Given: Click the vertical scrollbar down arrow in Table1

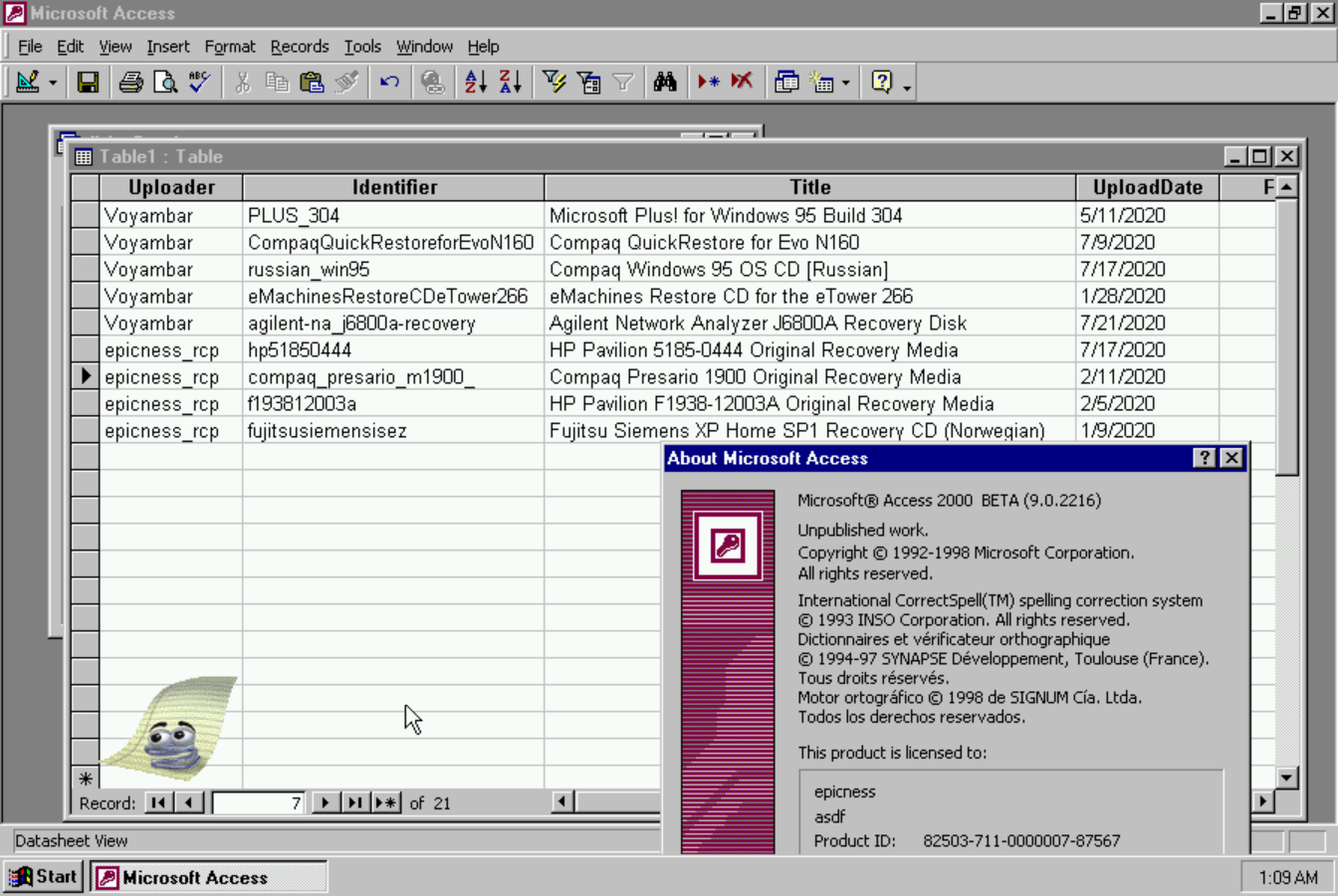Looking at the screenshot, I should 1286,778.
